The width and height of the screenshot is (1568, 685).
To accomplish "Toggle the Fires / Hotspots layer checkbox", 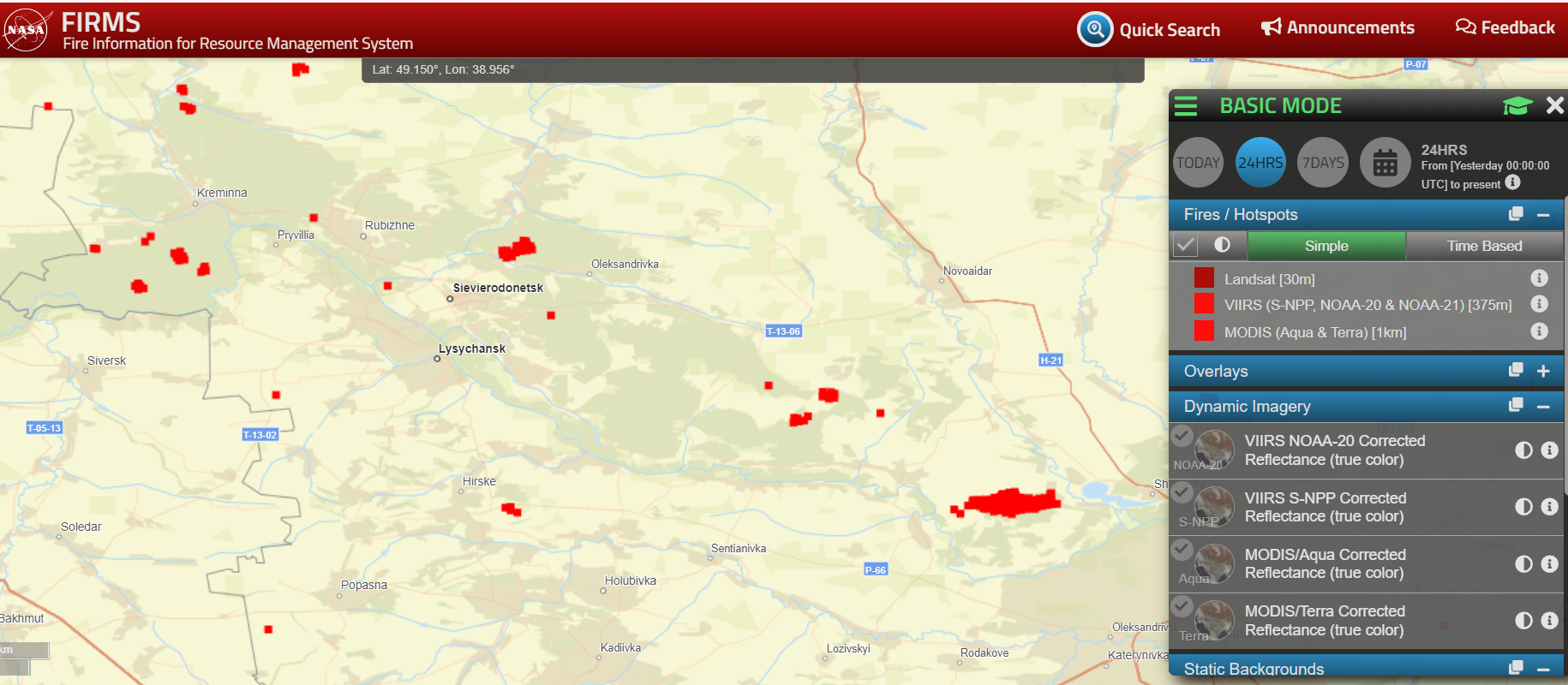I will click(x=1185, y=246).
